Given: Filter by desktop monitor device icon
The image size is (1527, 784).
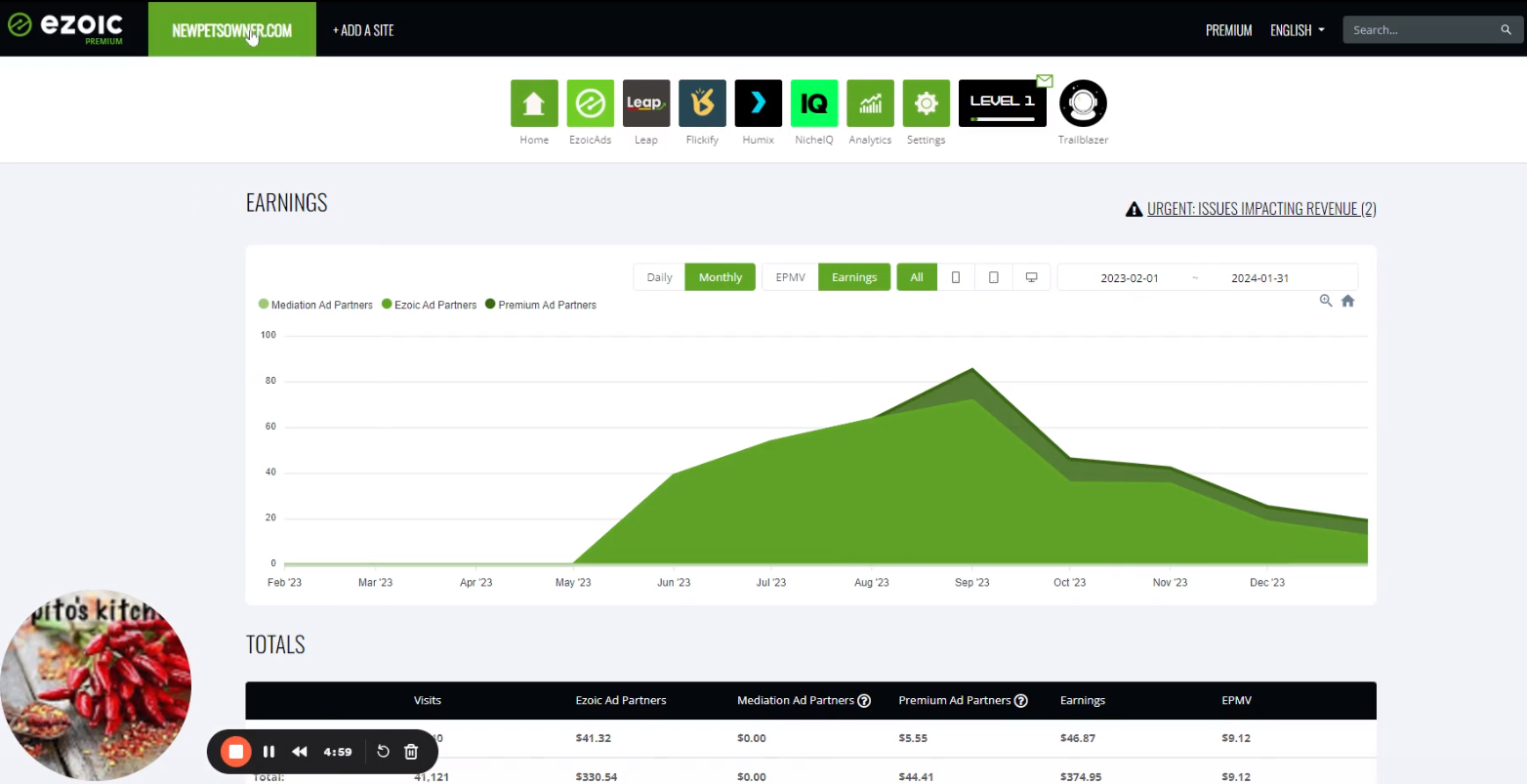Looking at the screenshot, I should tap(1031, 277).
